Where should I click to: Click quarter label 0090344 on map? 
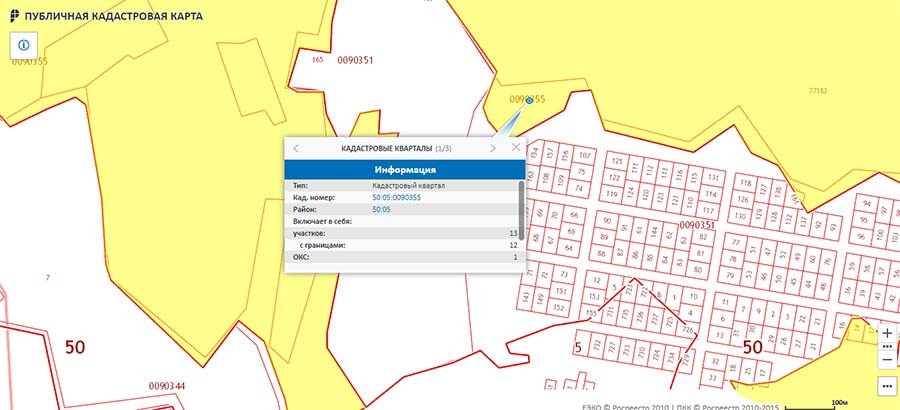(167, 385)
